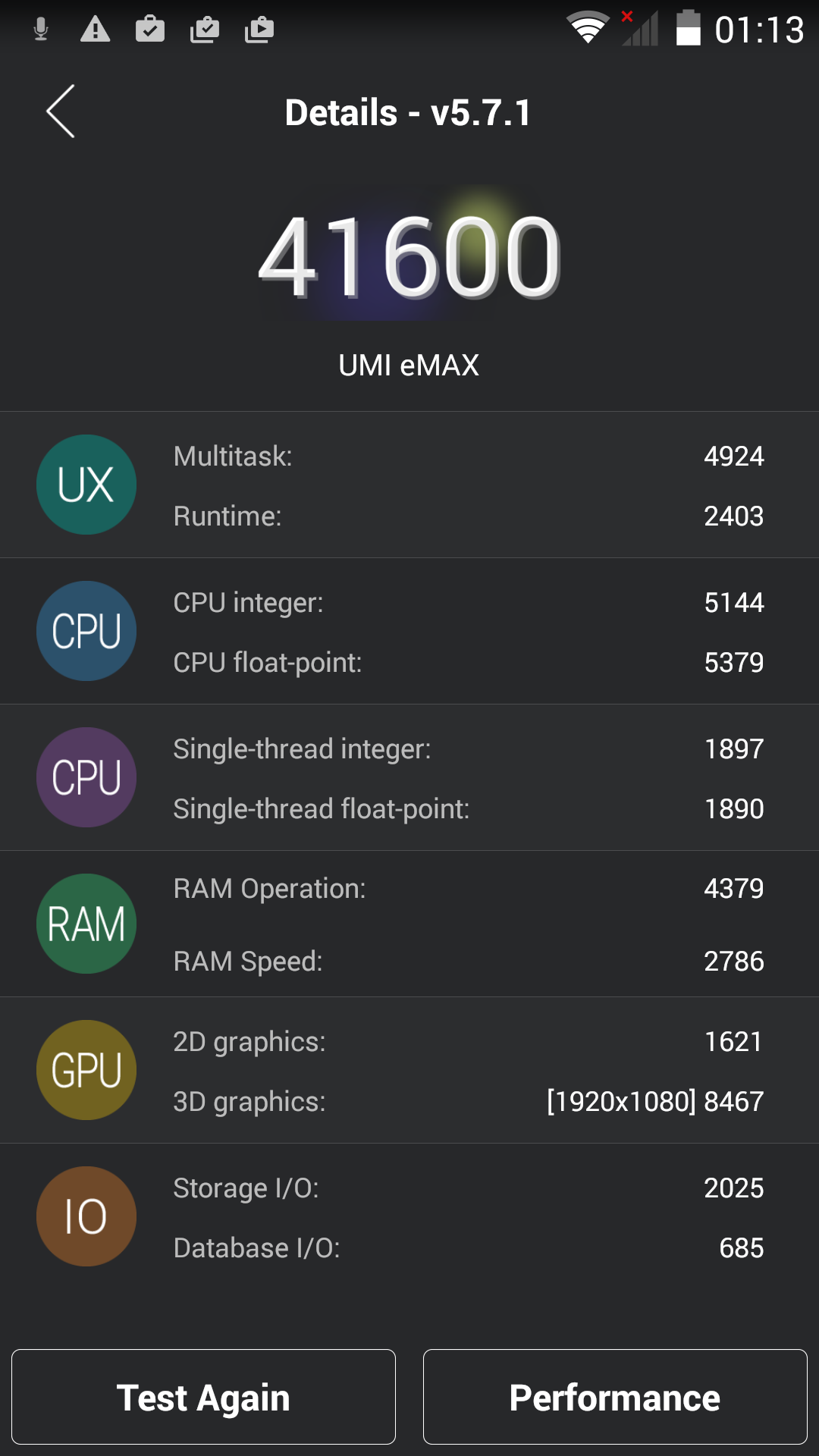Tap the purple CPU single-thread icon
819x1456 pixels.
[86, 777]
